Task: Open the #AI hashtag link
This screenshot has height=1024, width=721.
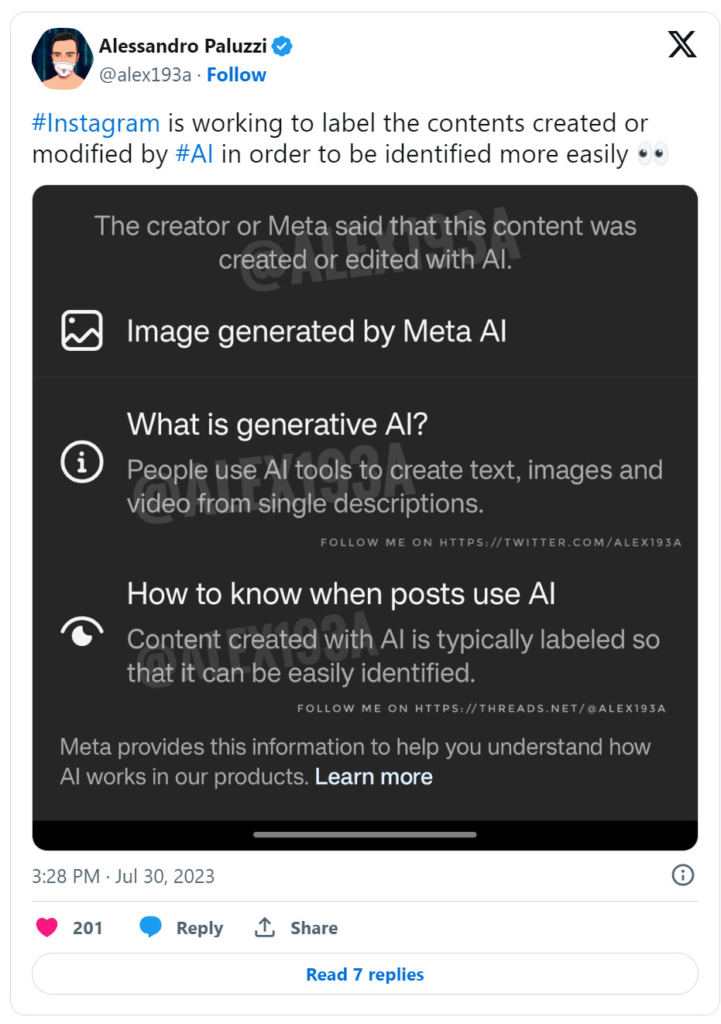Action: (194, 155)
